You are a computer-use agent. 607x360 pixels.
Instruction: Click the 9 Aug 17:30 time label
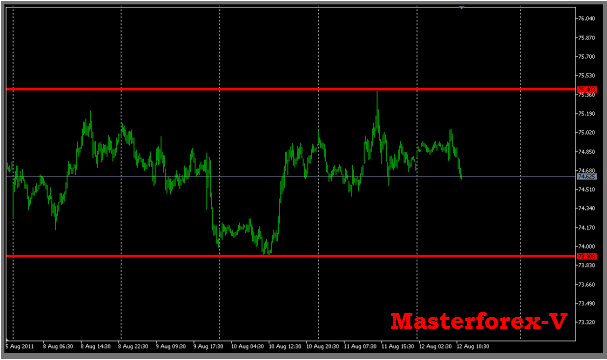click(208, 346)
